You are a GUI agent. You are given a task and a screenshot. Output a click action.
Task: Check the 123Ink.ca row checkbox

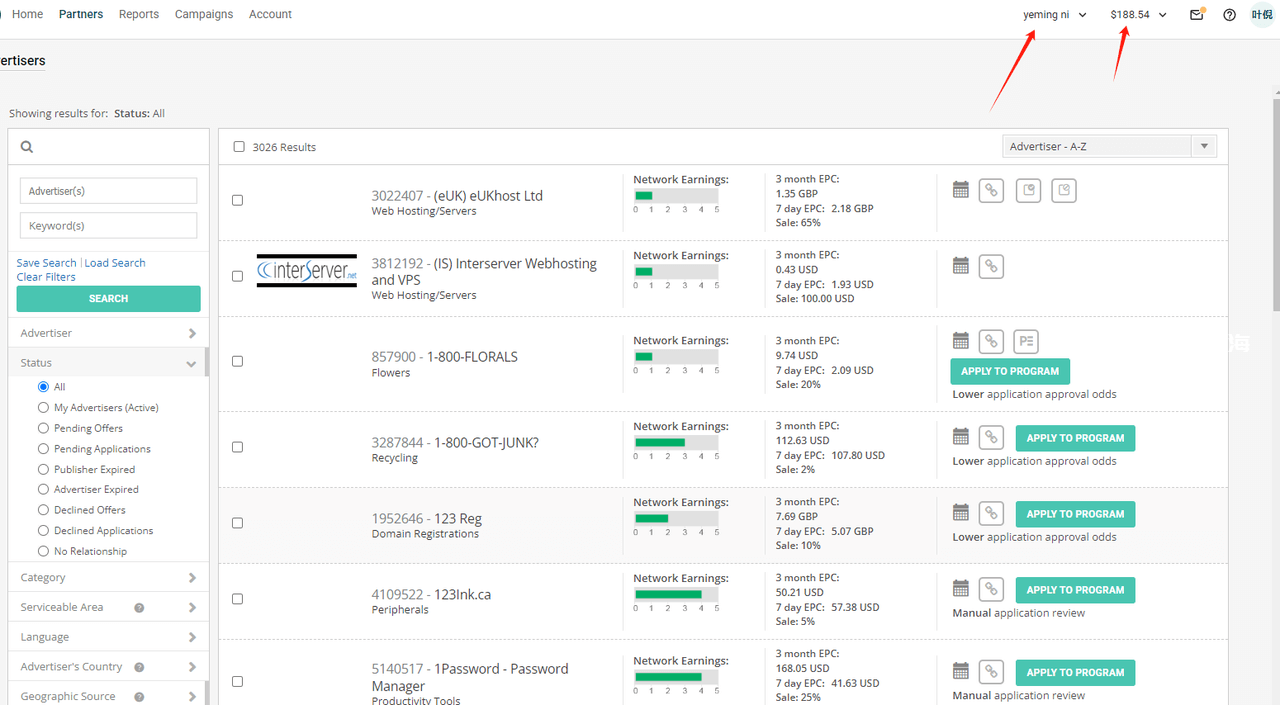pos(238,599)
